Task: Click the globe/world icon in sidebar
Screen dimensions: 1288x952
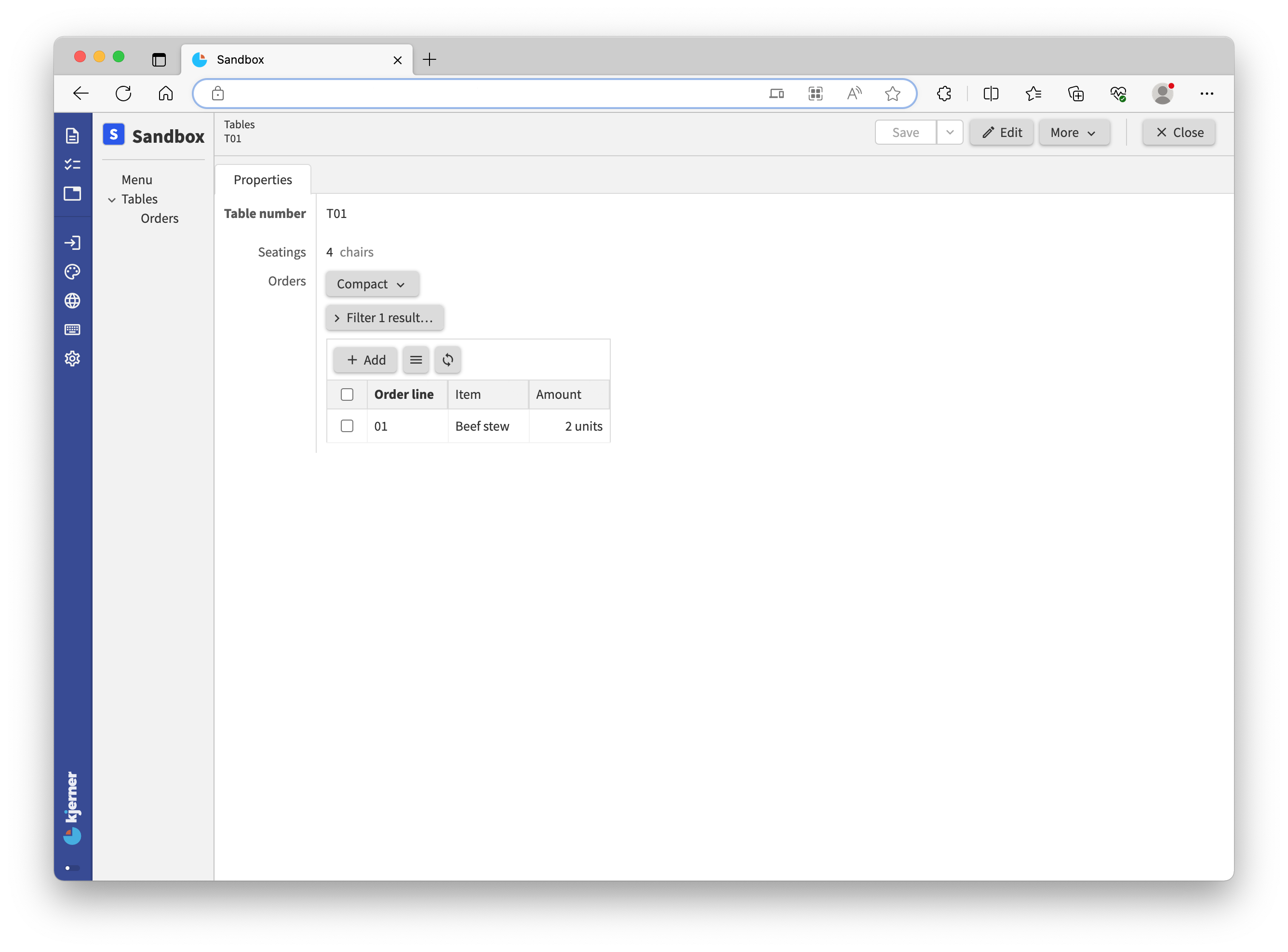Action: tap(73, 301)
